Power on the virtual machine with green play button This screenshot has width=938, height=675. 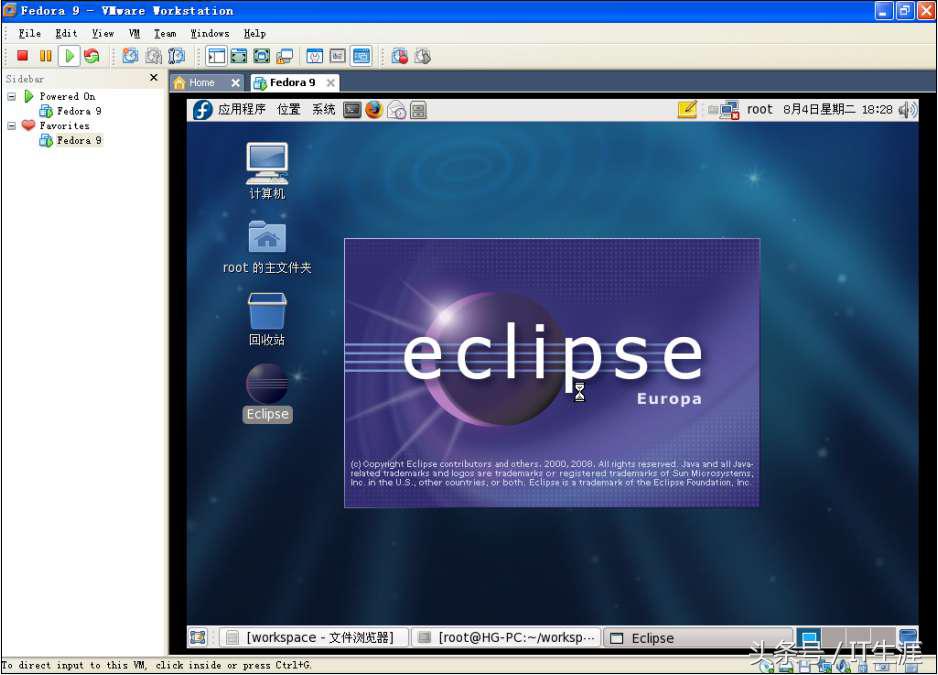point(68,56)
